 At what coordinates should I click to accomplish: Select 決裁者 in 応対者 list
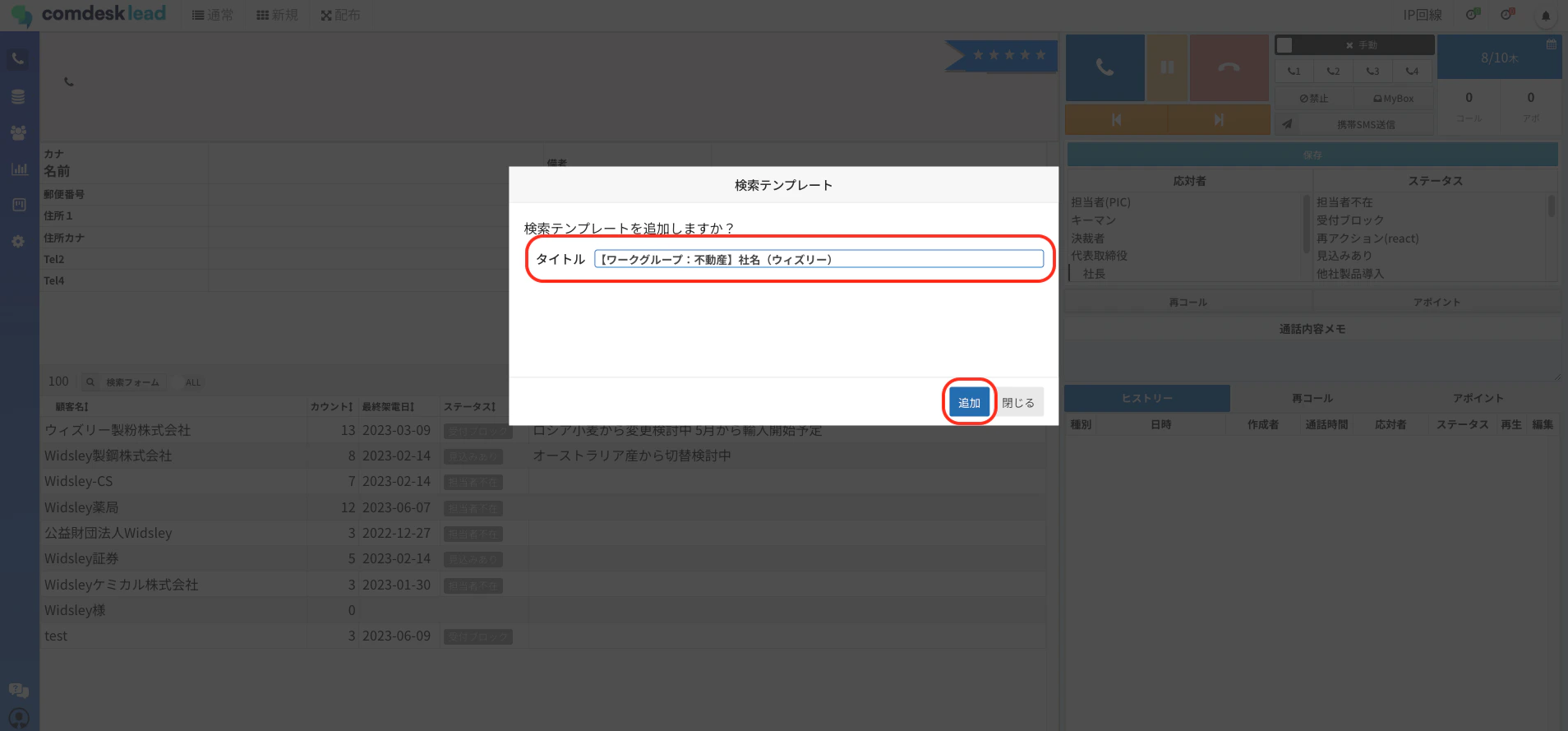coord(1087,238)
